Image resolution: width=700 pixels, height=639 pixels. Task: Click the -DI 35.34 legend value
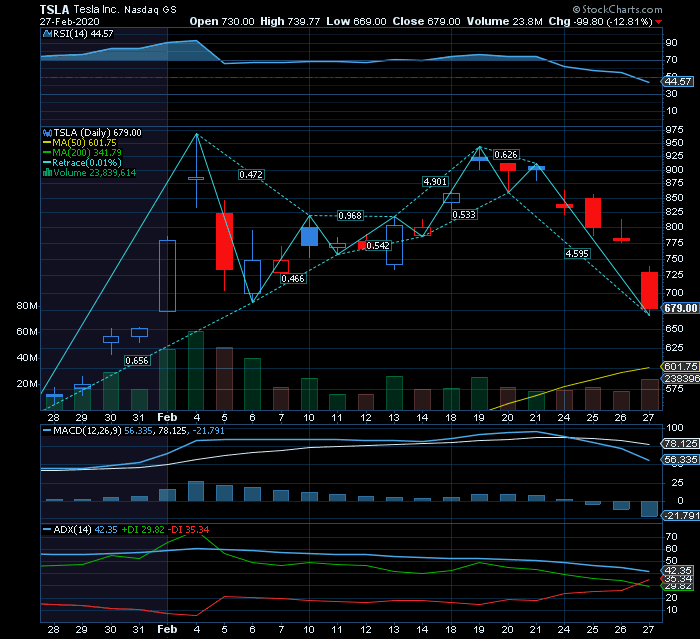(188, 530)
